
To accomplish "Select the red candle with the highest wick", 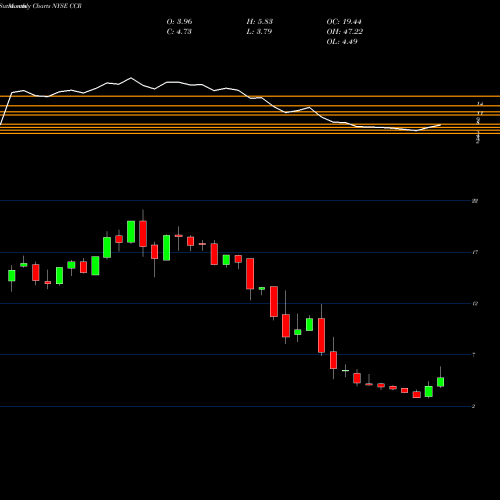I will click(x=143, y=234).
